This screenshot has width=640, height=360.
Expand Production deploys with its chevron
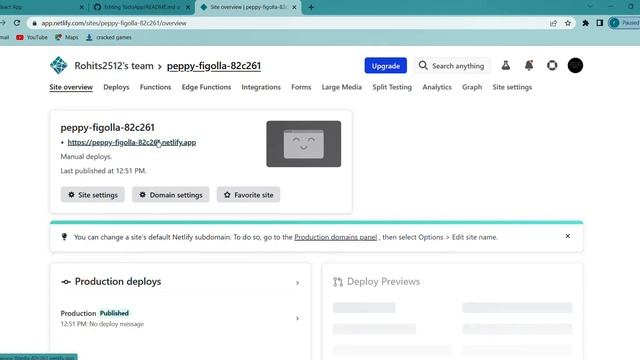click(297, 282)
